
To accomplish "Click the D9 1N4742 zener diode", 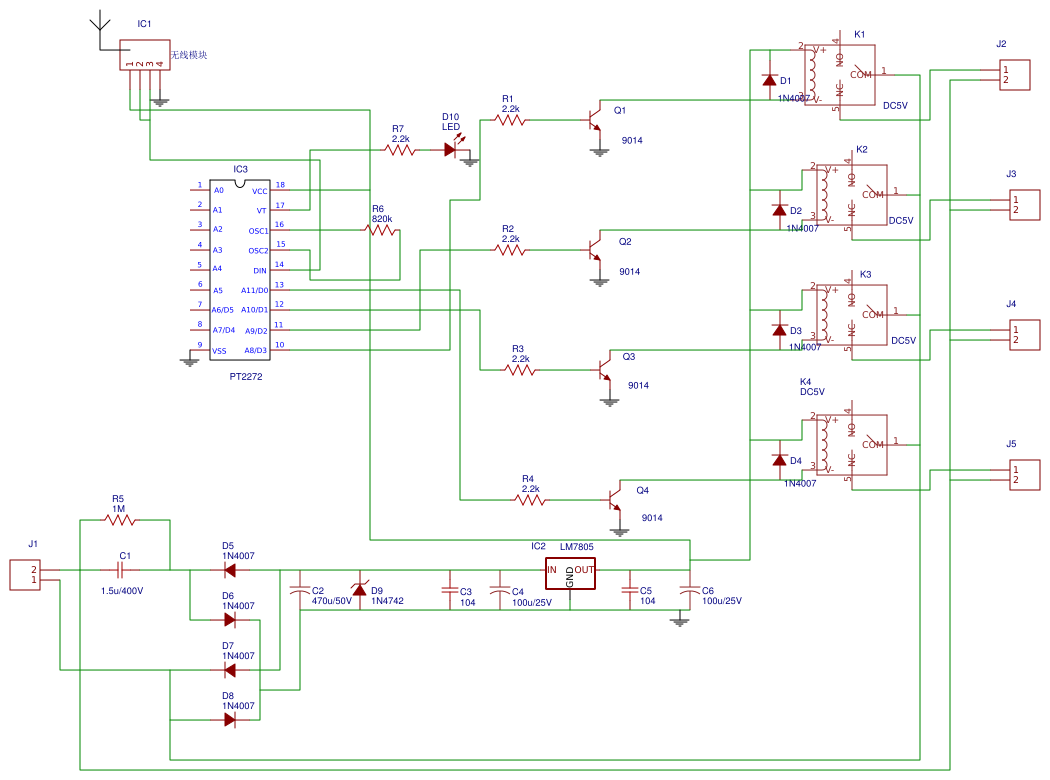I will coord(360,589).
